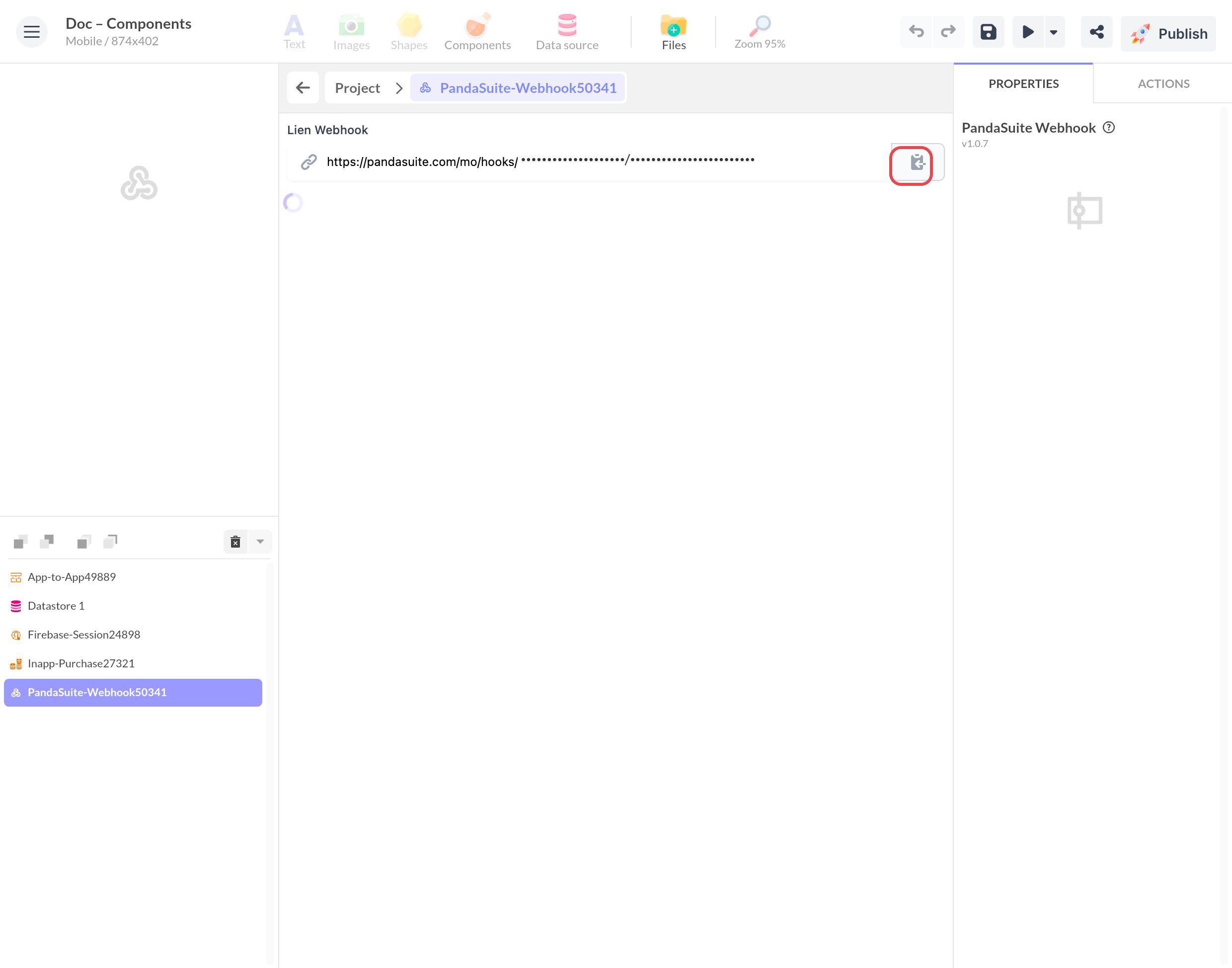The height and width of the screenshot is (968, 1232).
Task: Delete the selected component with the trash icon
Action: click(x=235, y=542)
